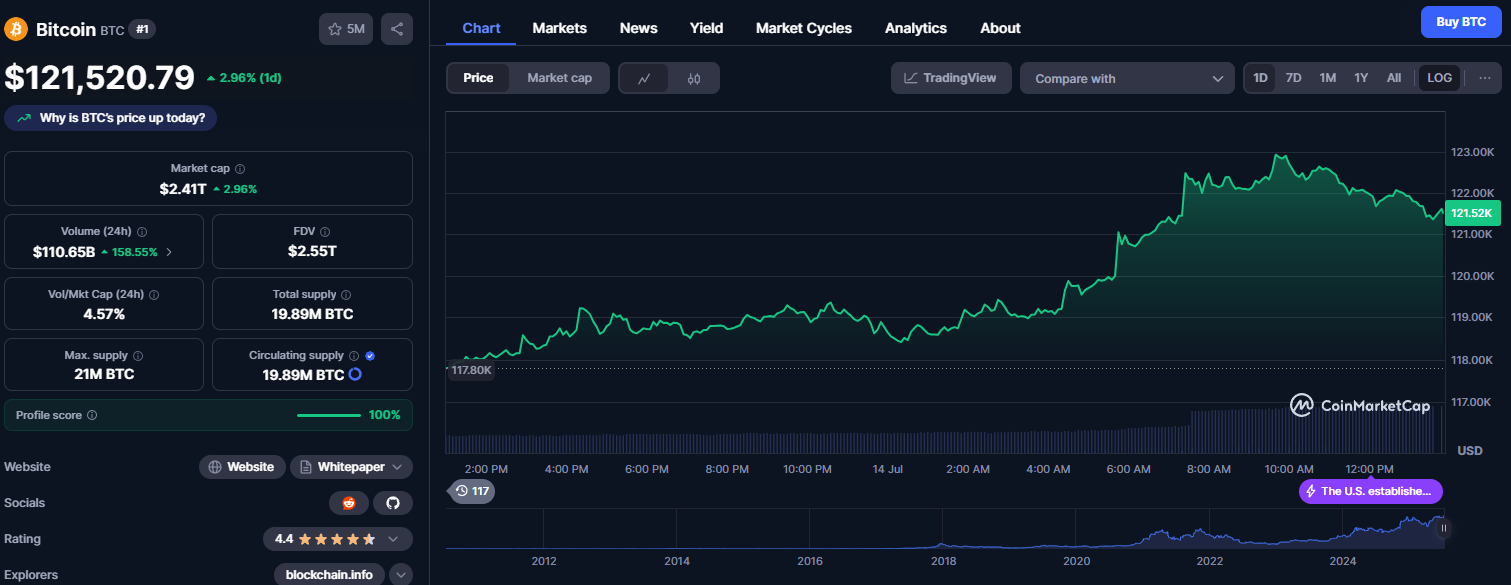Click the 117 history clock badge
Image resolution: width=1511 pixels, height=585 pixels.
pyautogui.click(x=471, y=491)
